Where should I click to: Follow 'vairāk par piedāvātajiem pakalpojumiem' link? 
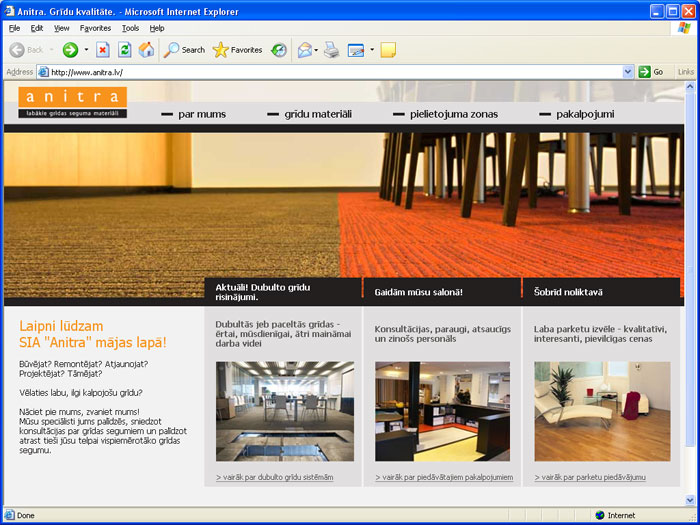tap(444, 477)
